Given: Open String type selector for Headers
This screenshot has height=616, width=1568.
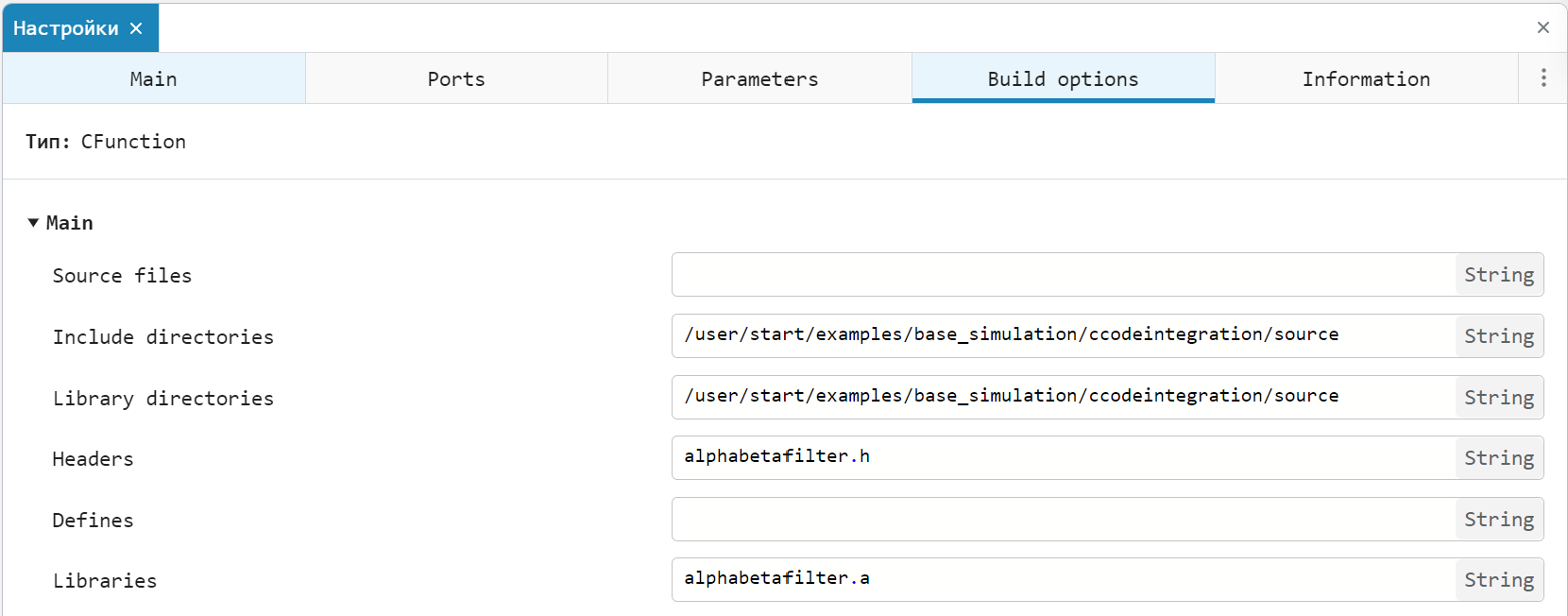Looking at the screenshot, I should (x=1498, y=458).
